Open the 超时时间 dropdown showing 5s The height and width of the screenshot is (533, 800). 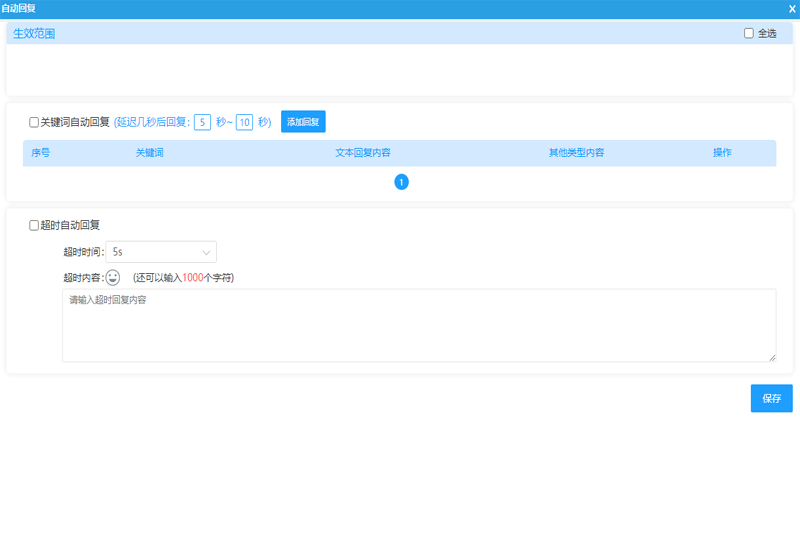[x=161, y=252]
